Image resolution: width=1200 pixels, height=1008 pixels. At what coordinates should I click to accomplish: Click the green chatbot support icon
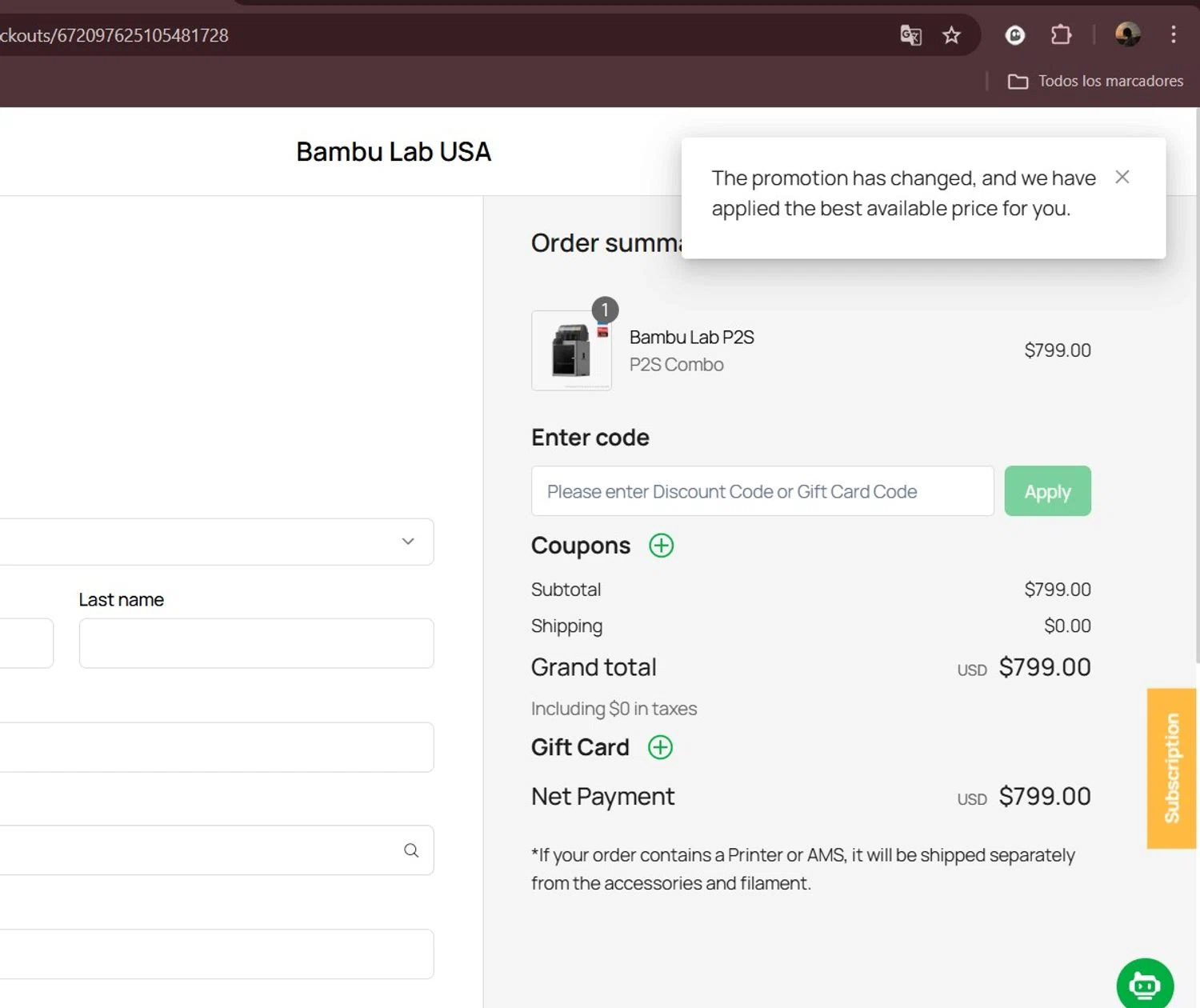pyautogui.click(x=1145, y=985)
